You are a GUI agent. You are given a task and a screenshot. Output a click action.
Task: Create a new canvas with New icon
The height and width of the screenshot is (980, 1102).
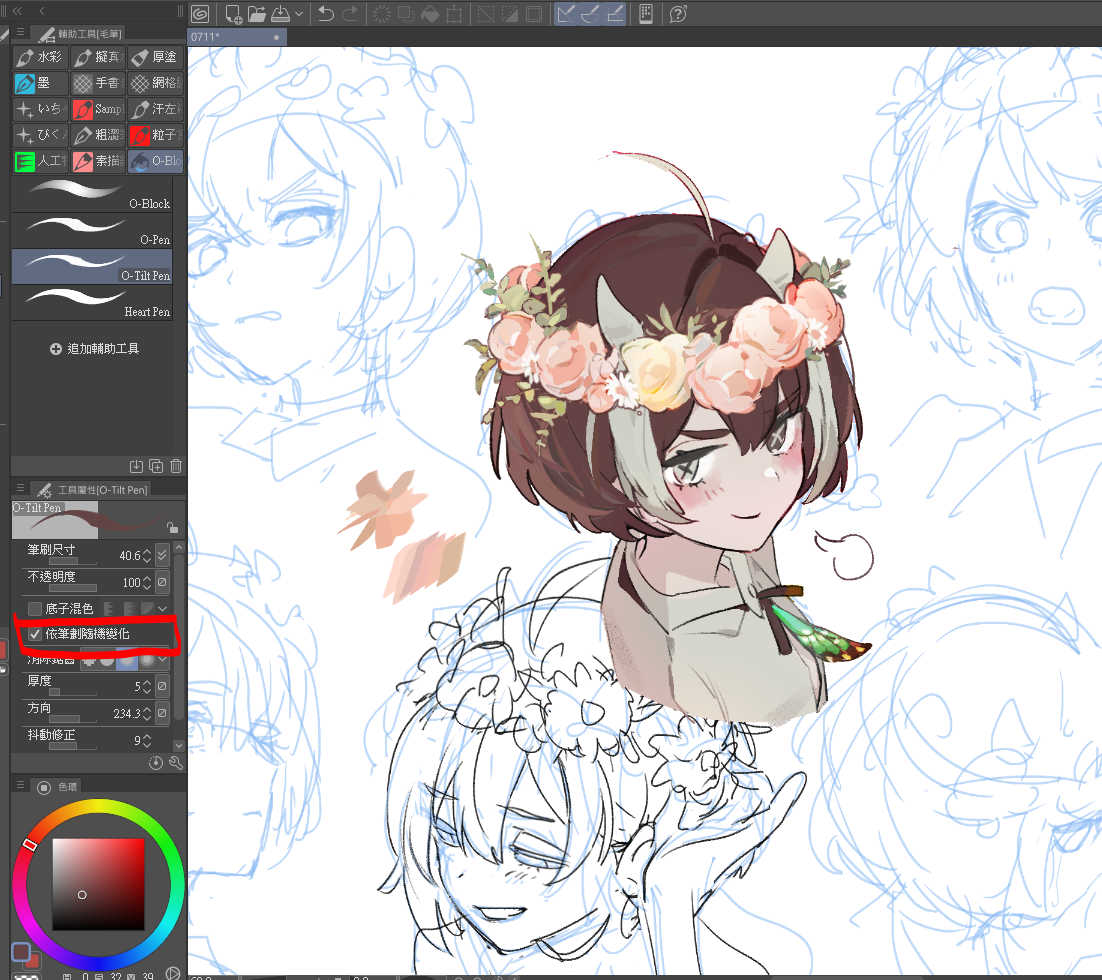pyautogui.click(x=234, y=14)
